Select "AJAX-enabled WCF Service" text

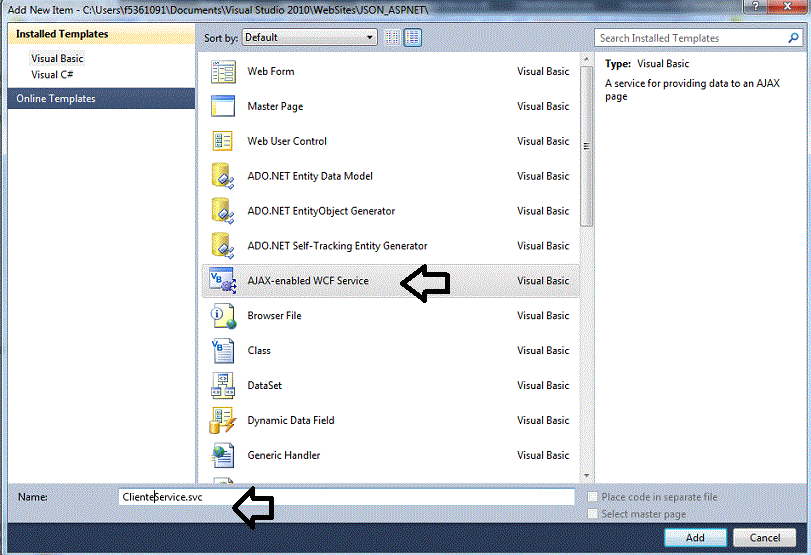(308, 280)
